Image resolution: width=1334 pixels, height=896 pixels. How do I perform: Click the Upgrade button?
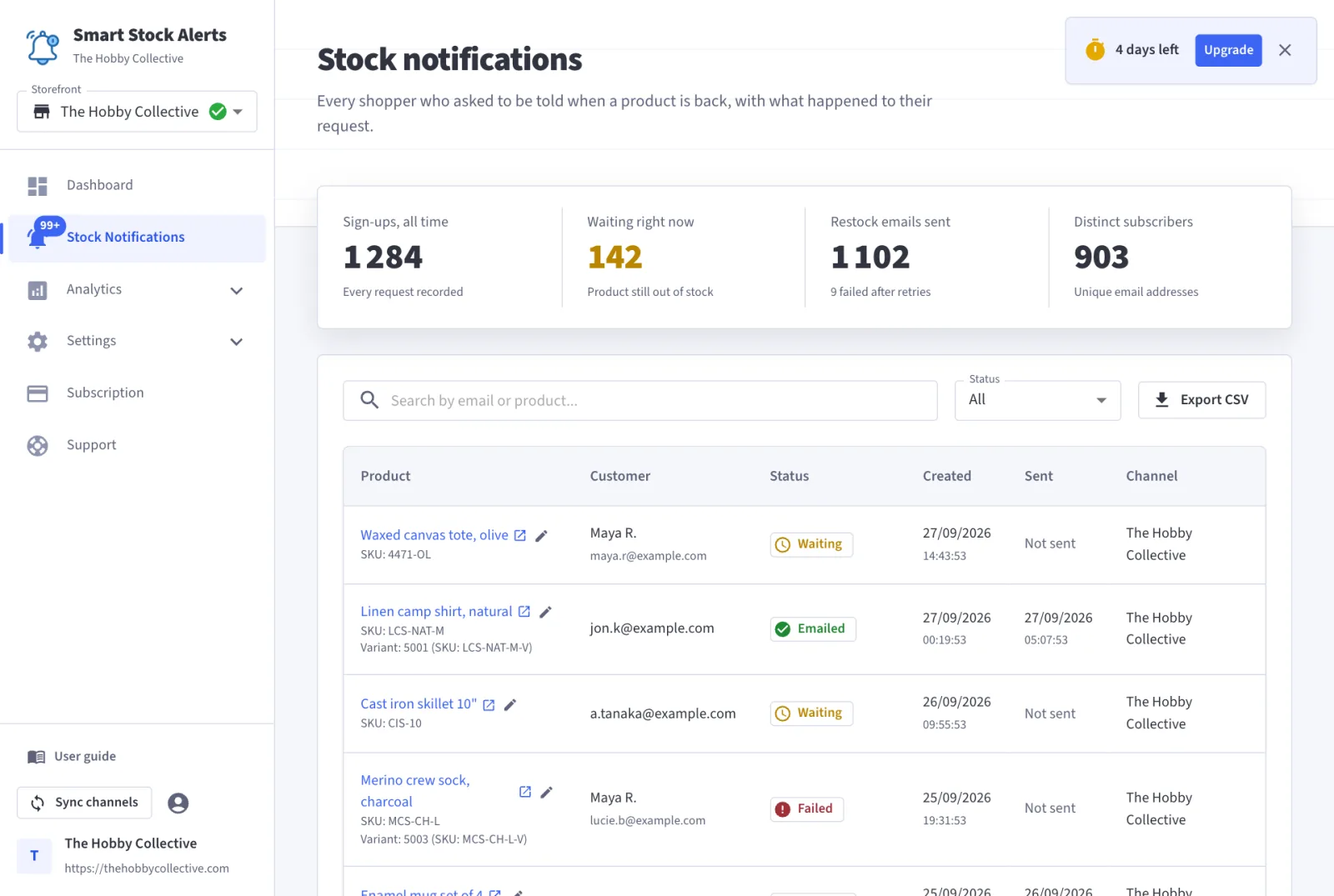pyautogui.click(x=1228, y=50)
